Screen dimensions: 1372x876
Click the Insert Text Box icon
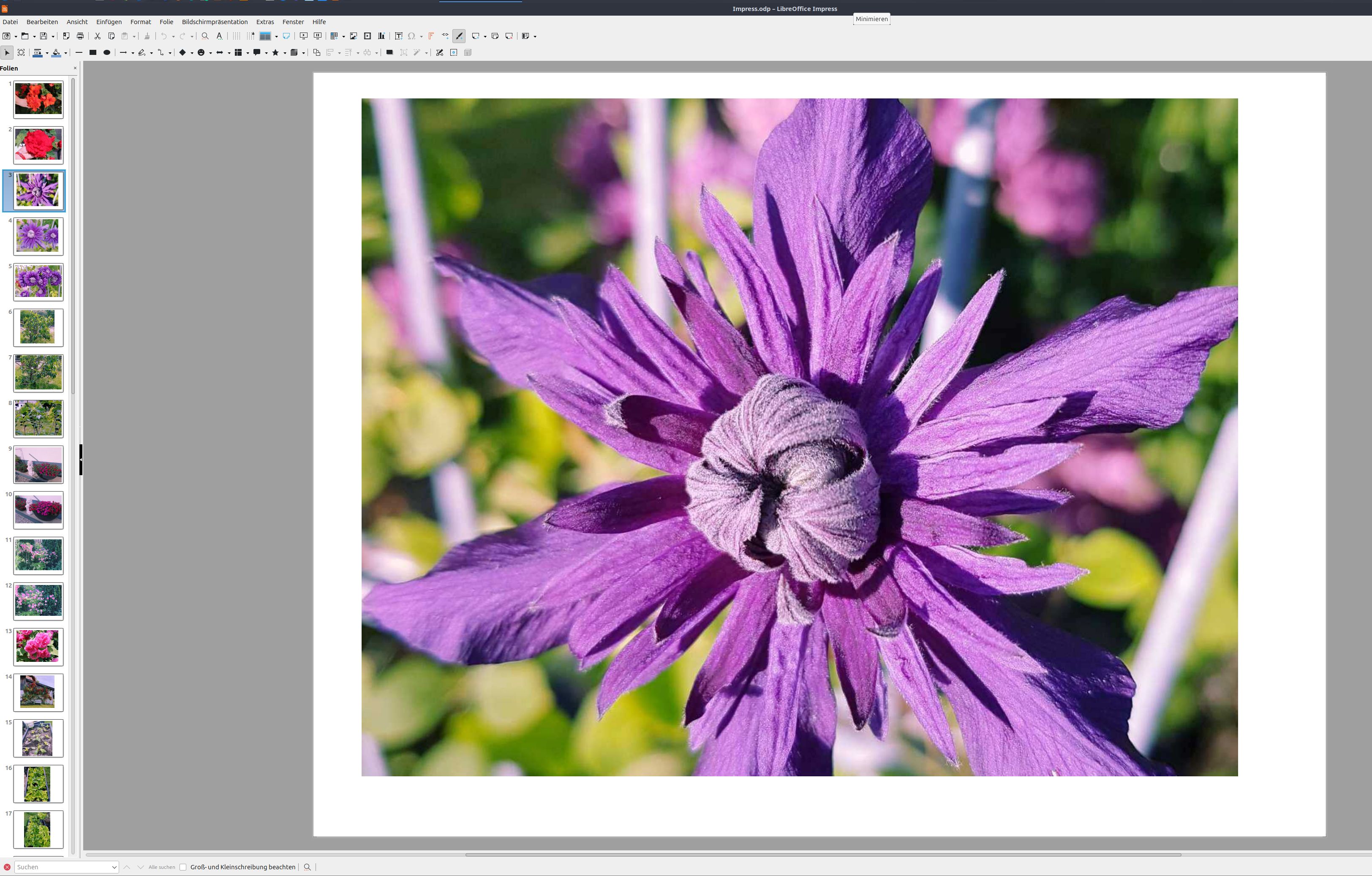click(x=399, y=36)
